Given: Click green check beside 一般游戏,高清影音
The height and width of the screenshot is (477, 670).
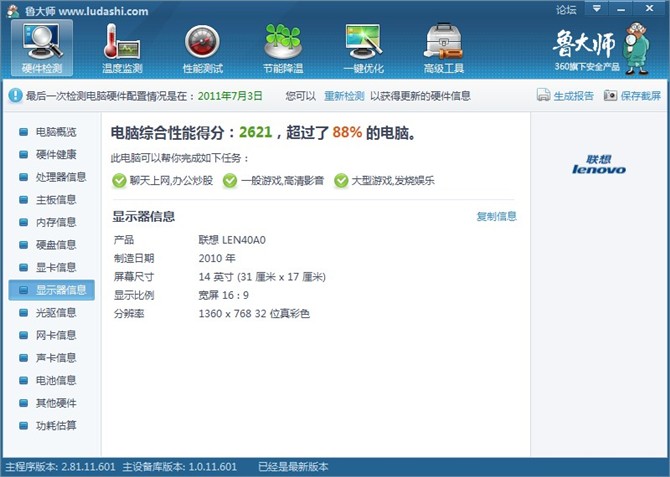Looking at the screenshot, I should coord(230,181).
